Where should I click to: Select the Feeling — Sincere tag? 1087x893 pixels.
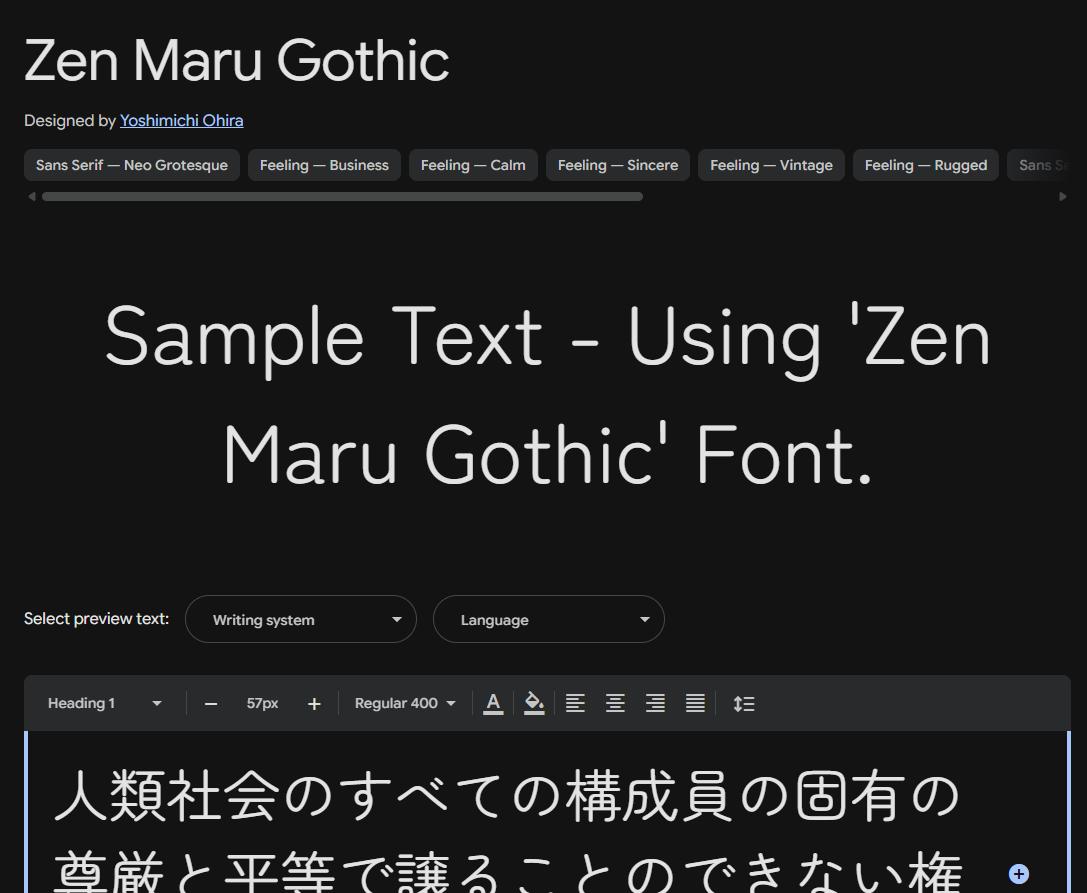pos(618,165)
